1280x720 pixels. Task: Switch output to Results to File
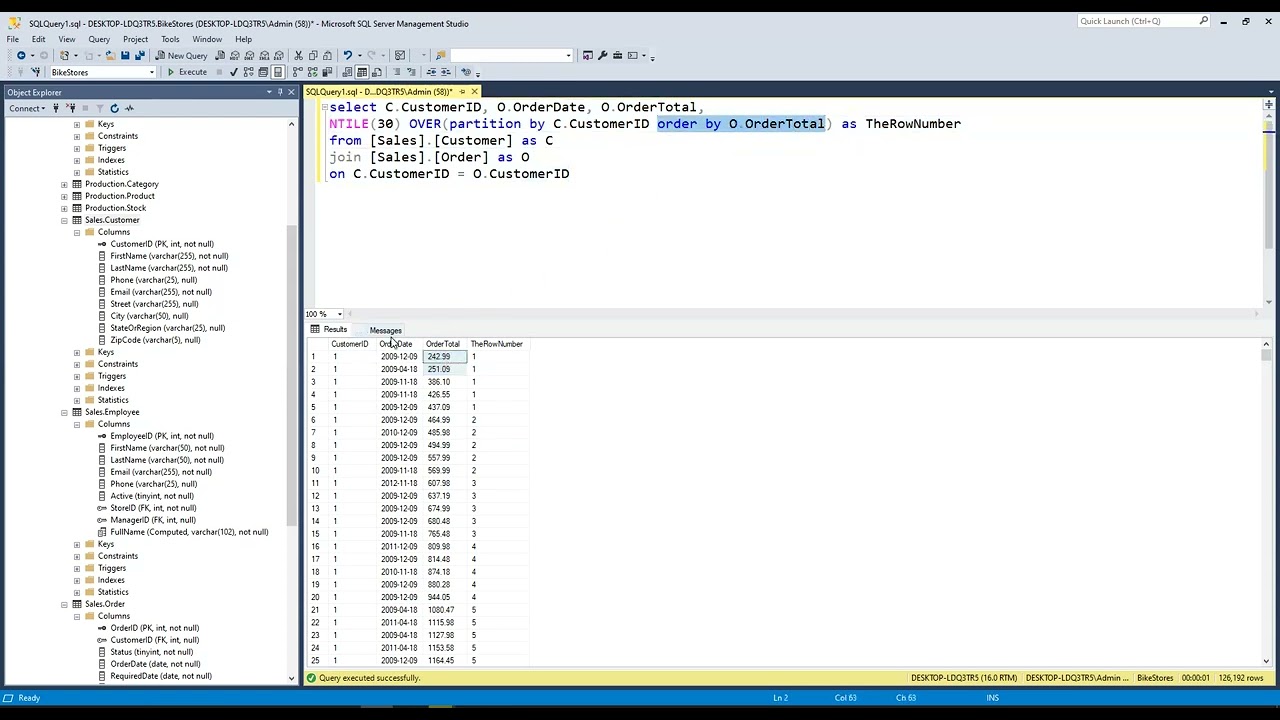[x=376, y=72]
